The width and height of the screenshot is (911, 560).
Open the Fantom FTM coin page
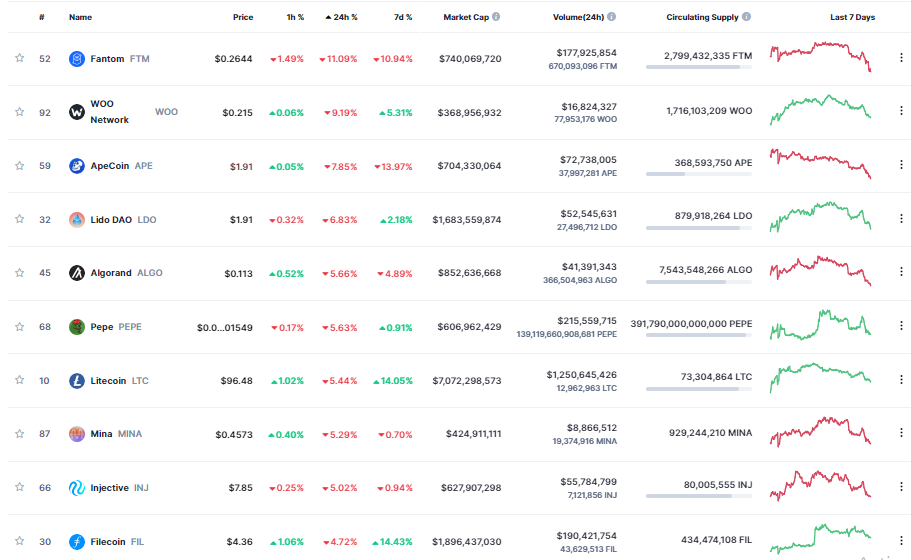pyautogui.click(x=120, y=59)
